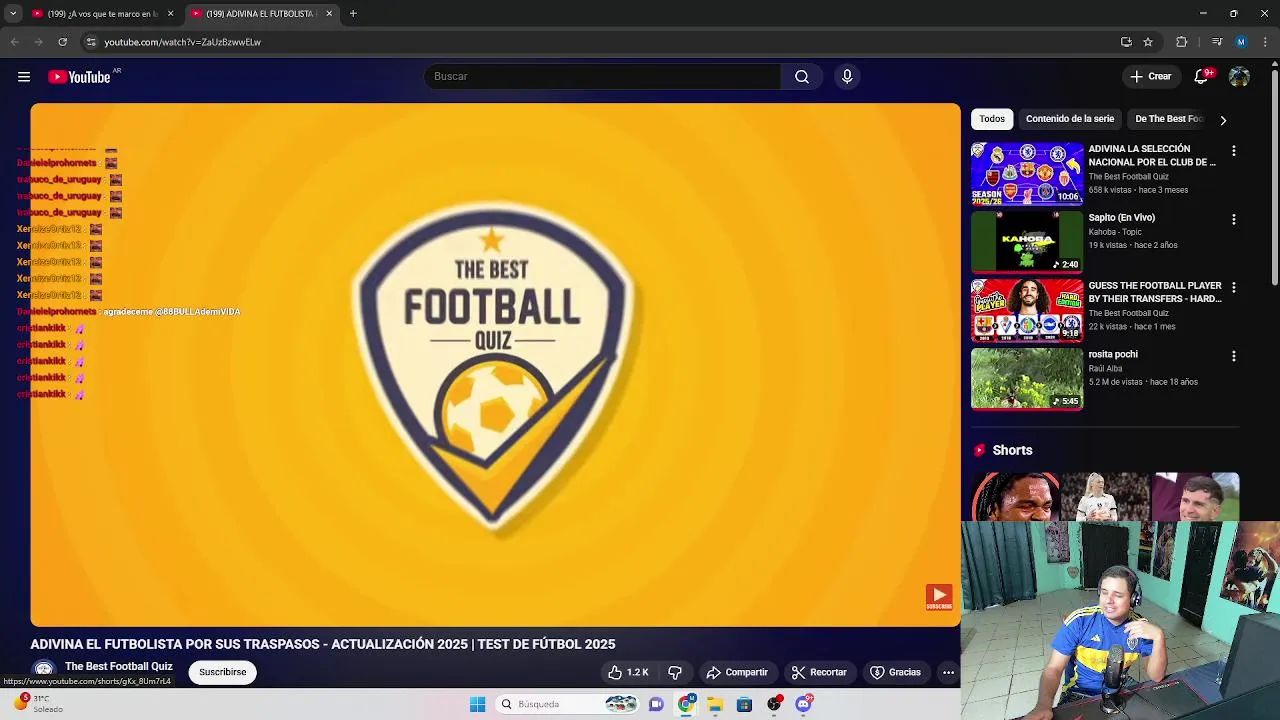
Task: Open the YouTube account avatar menu
Action: click(1239, 77)
